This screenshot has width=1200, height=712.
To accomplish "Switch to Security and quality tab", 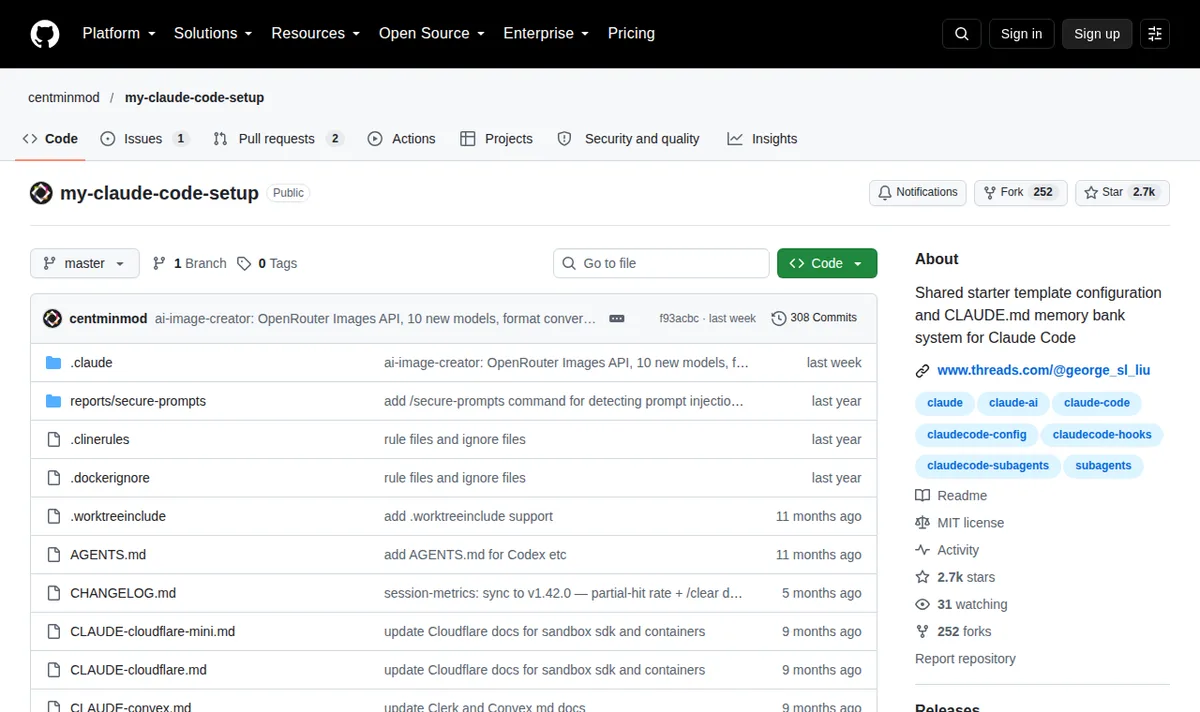I will tap(628, 139).
